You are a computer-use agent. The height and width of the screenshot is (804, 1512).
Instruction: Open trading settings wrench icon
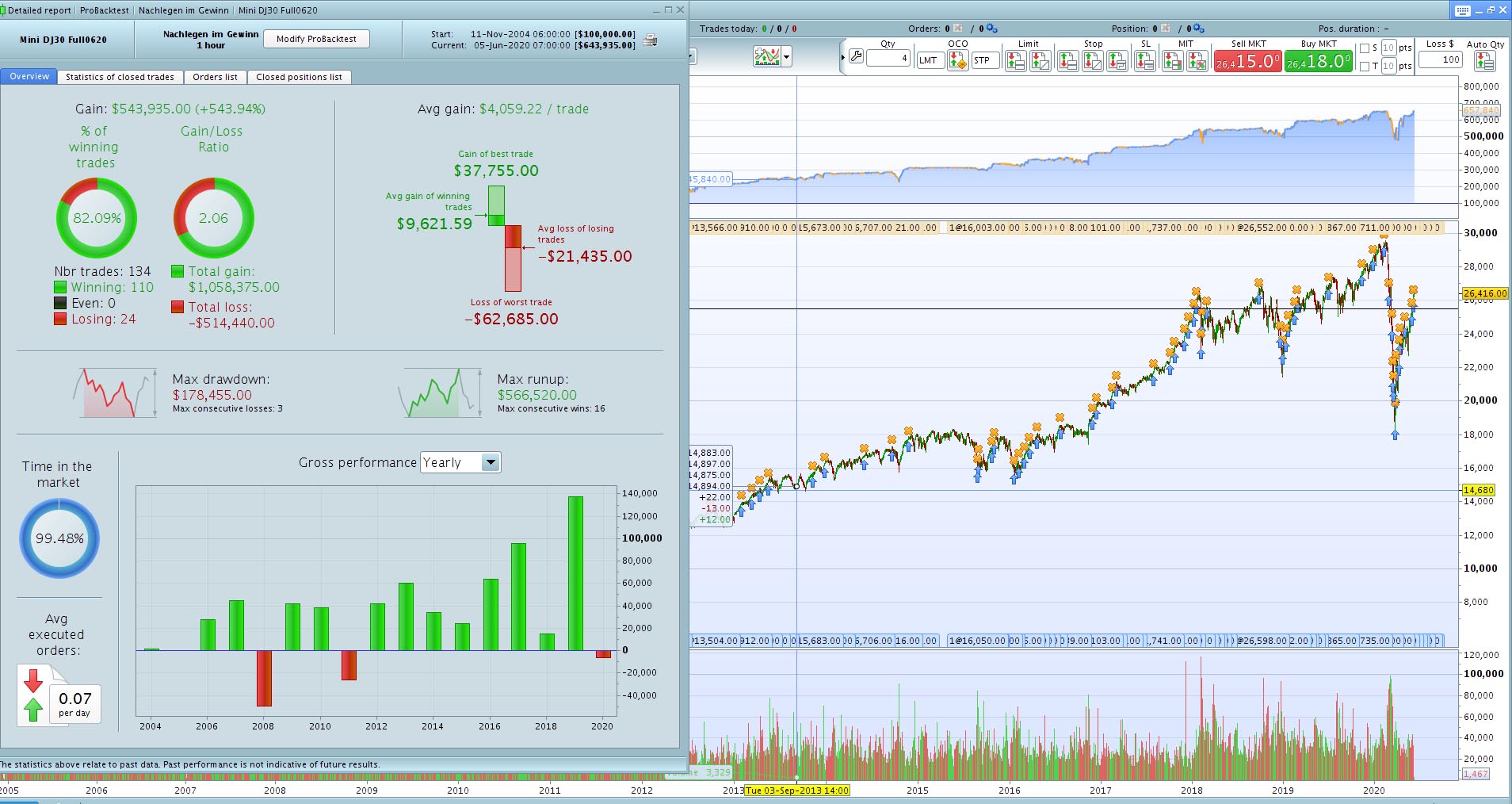[x=856, y=57]
